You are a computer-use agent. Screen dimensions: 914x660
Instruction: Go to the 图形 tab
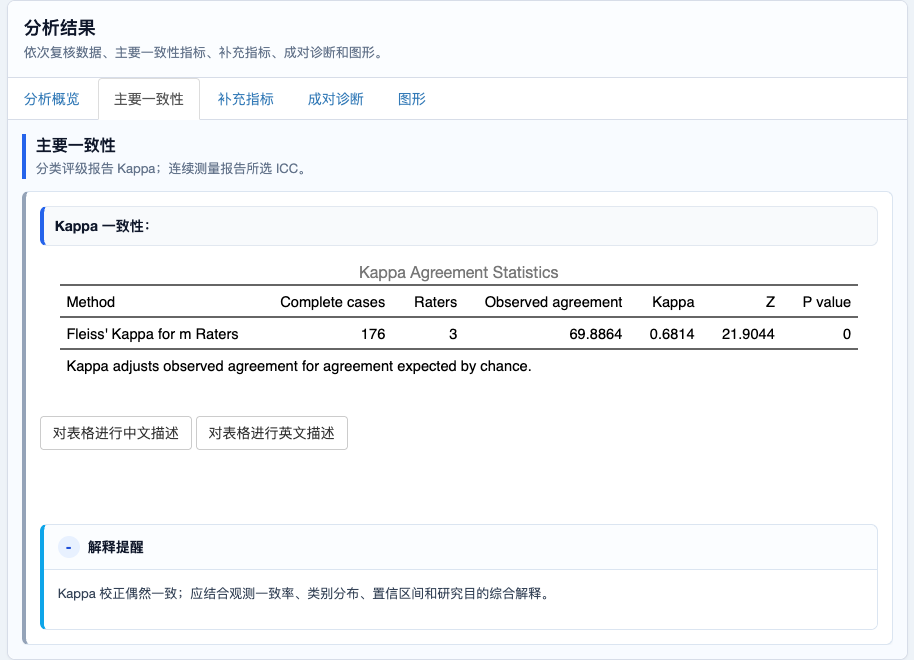pyautogui.click(x=412, y=99)
